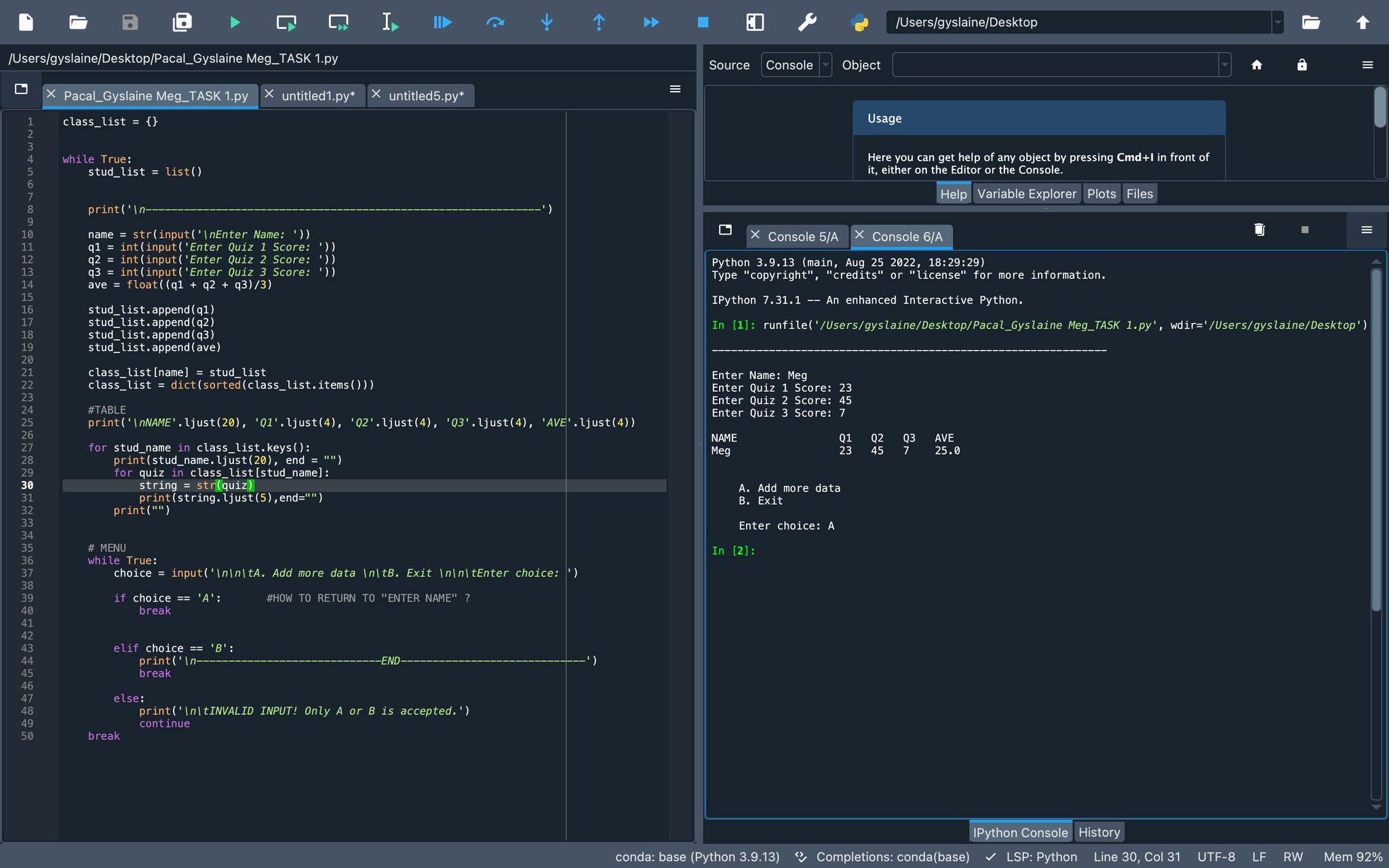
Task: Click the Remove all variables trash icon
Action: pos(1259,230)
